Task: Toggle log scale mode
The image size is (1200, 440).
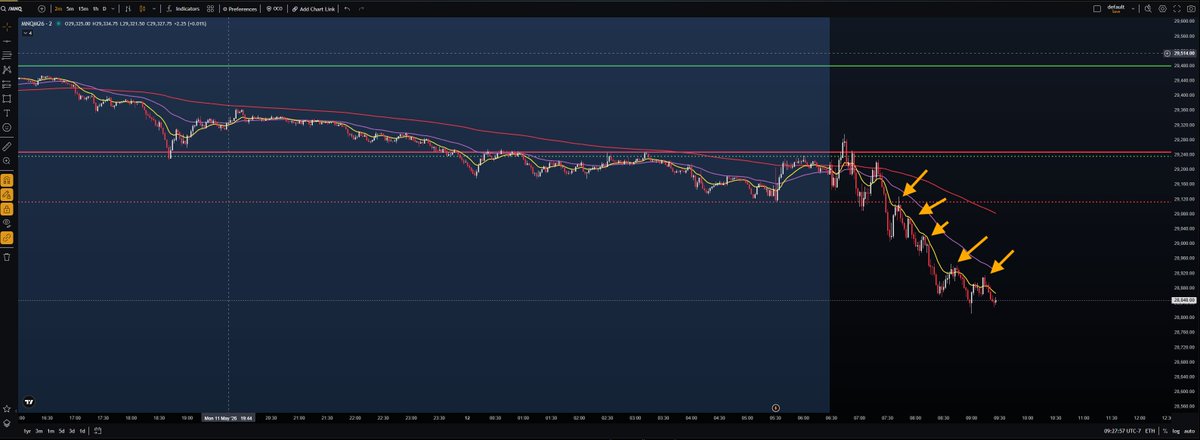Action: (x=1176, y=431)
